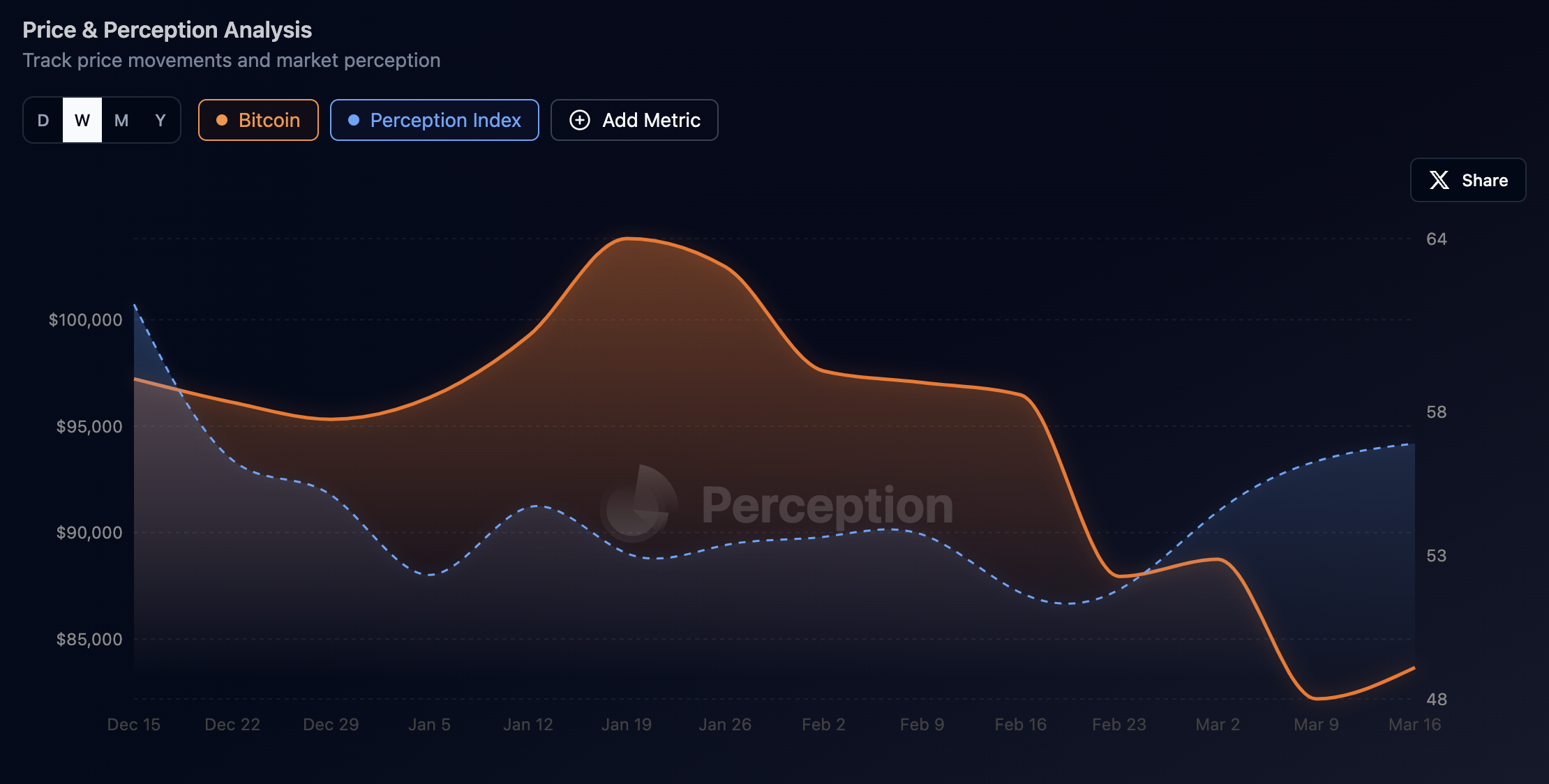1549x784 pixels.
Task: Select the weekly W timeframe
Action: point(82,120)
